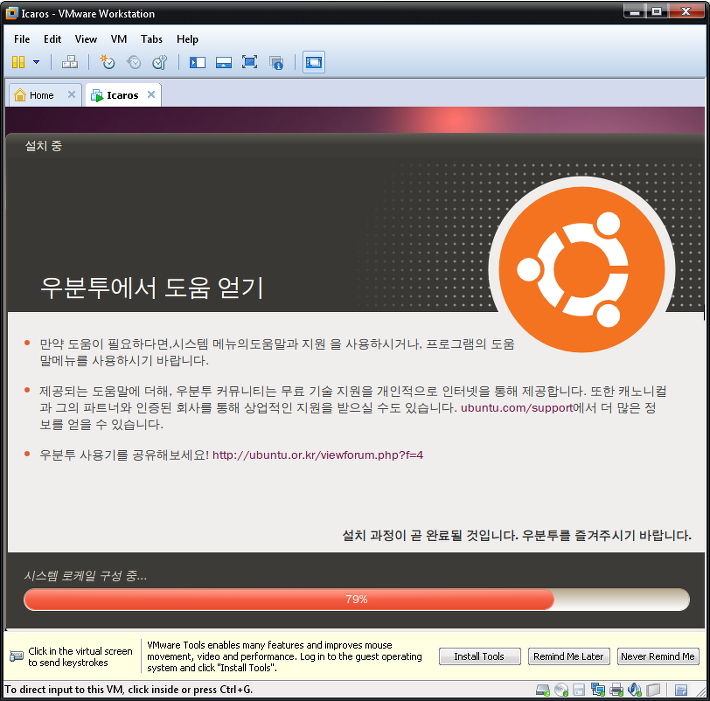Click the Remind Me Later button

coord(569,657)
